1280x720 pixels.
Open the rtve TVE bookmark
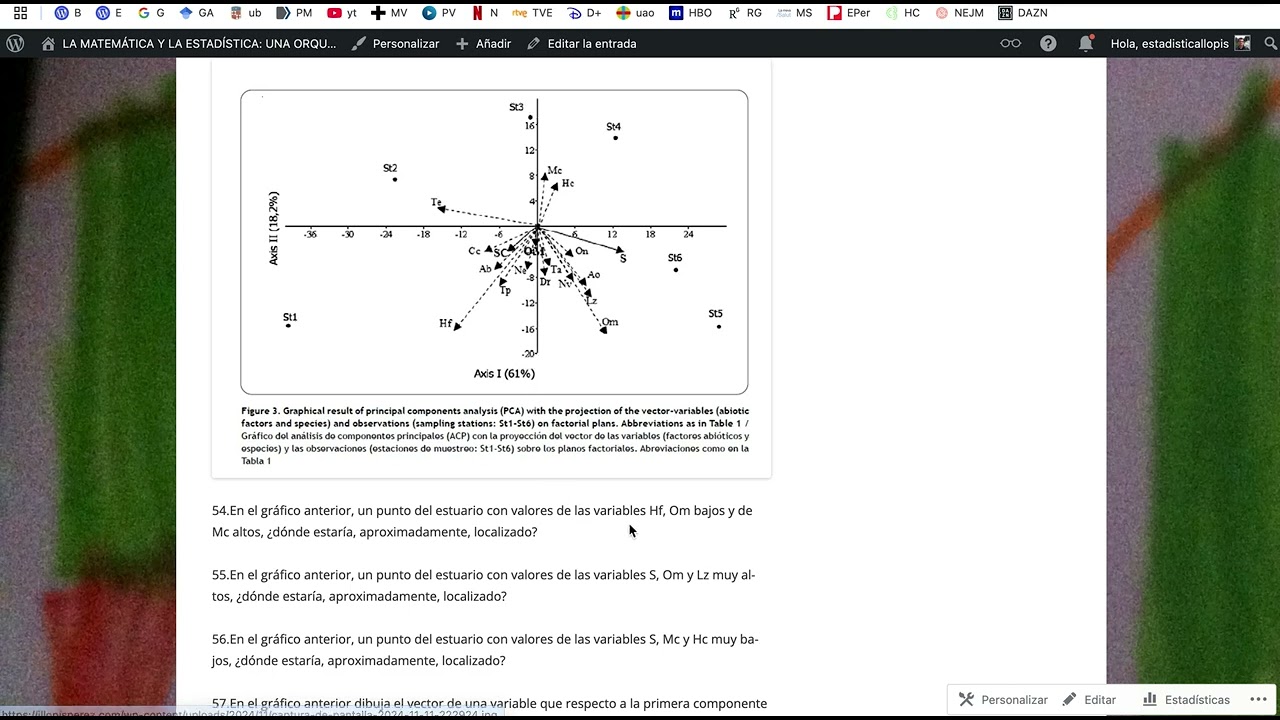(x=532, y=13)
